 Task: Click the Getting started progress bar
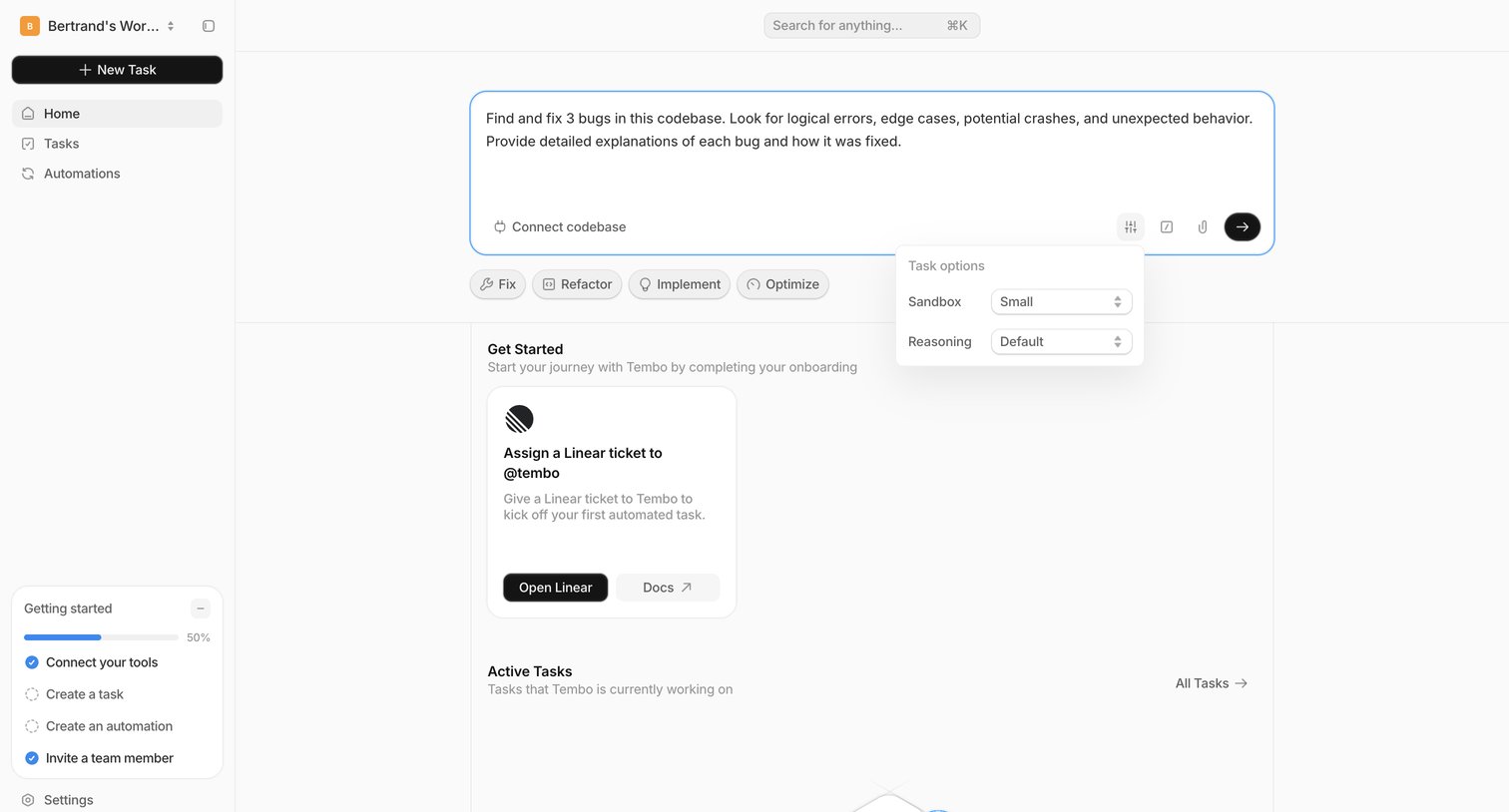(101, 637)
